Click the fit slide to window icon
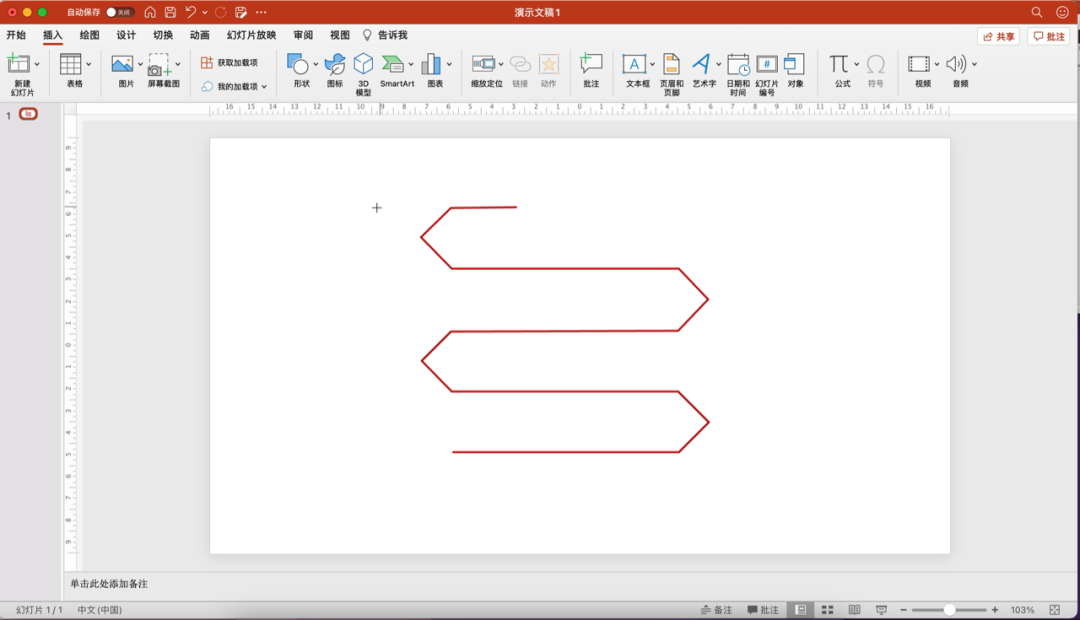 coord(1055,610)
